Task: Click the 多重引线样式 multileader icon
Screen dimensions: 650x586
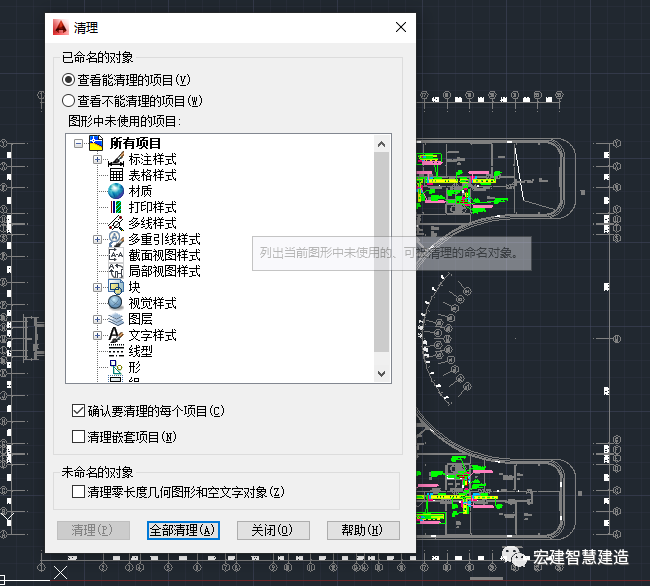Action: [x=116, y=239]
